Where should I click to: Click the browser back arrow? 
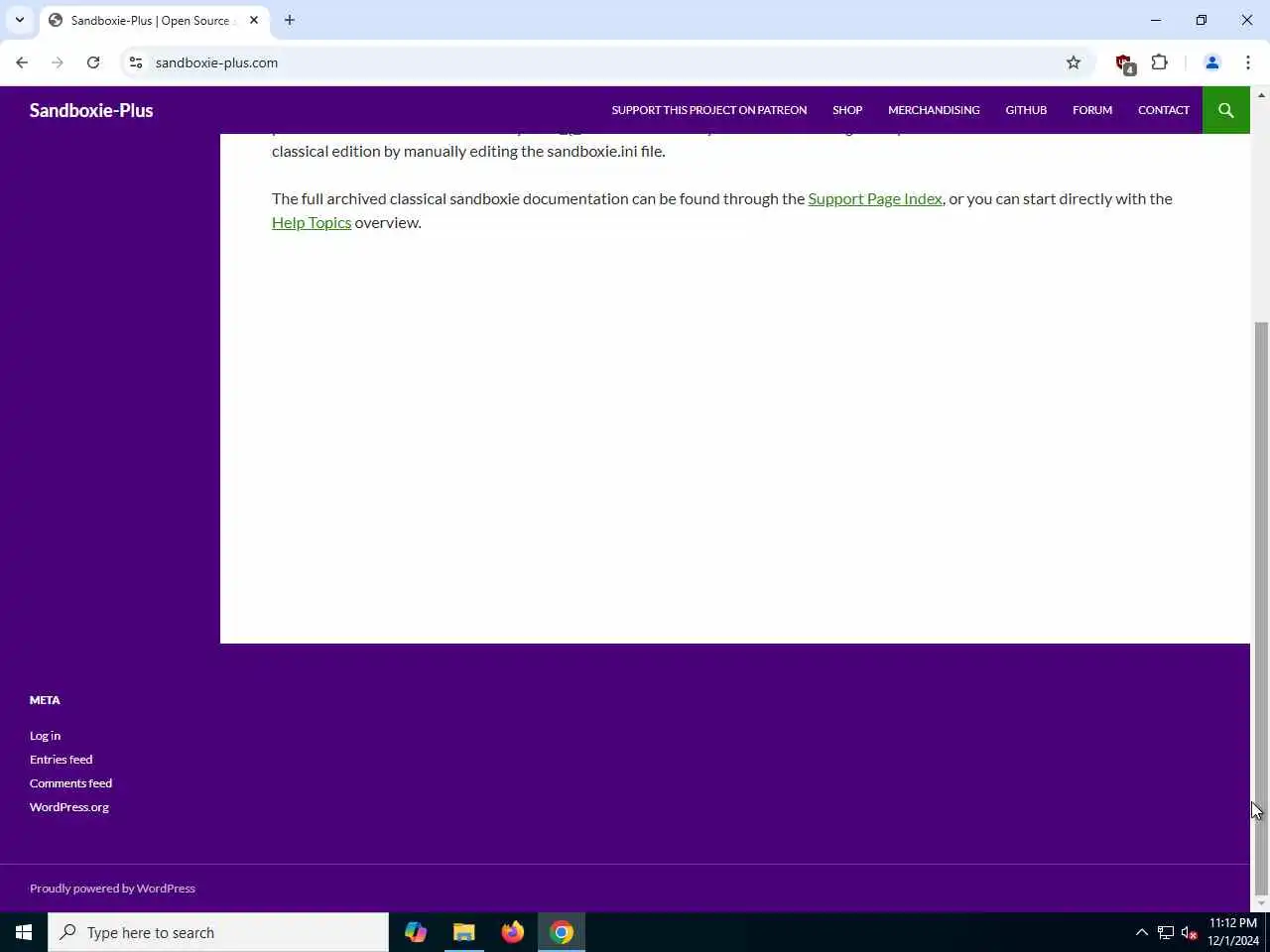tap(22, 62)
